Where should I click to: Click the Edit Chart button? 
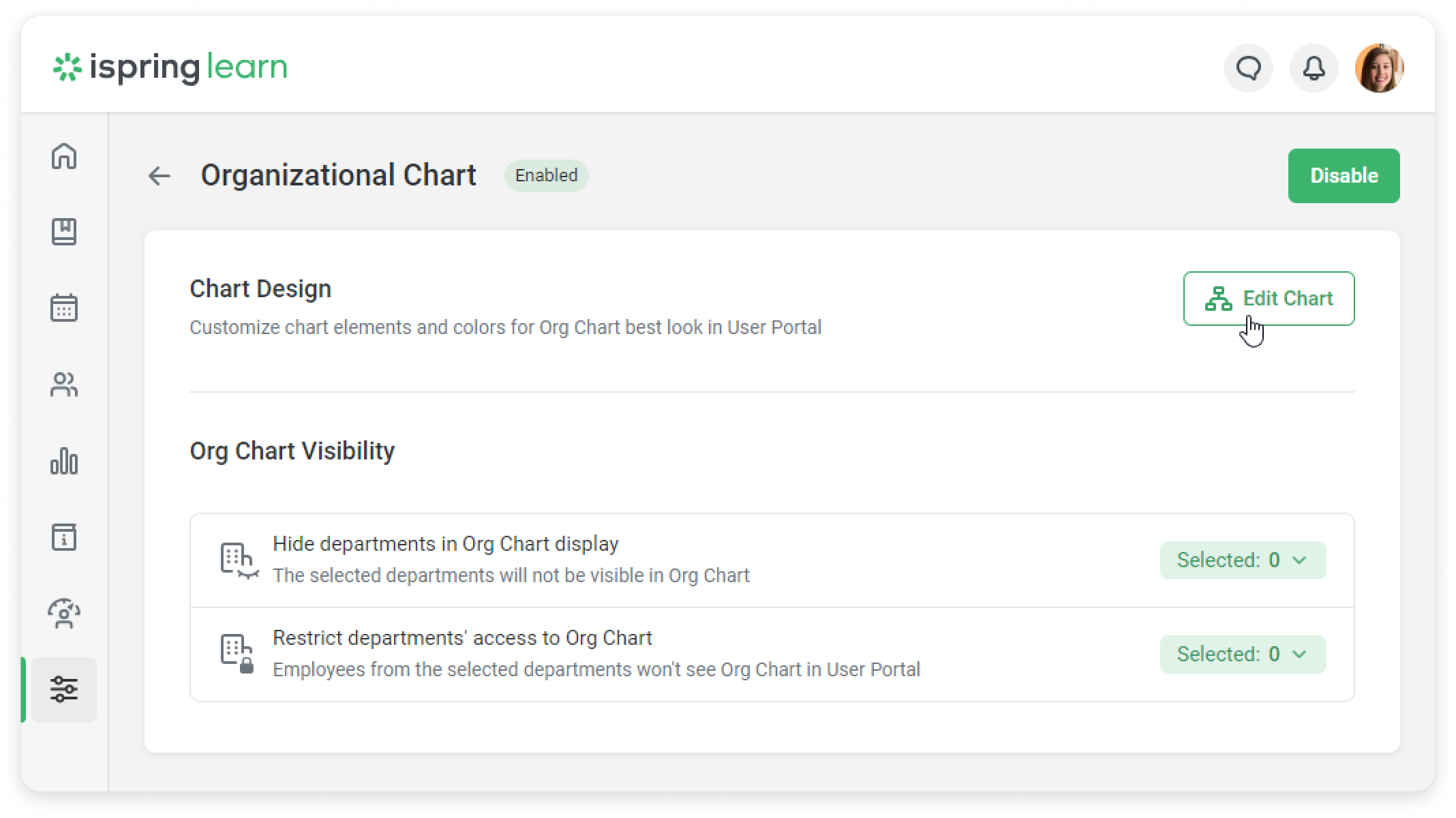click(x=1269, y=299)
